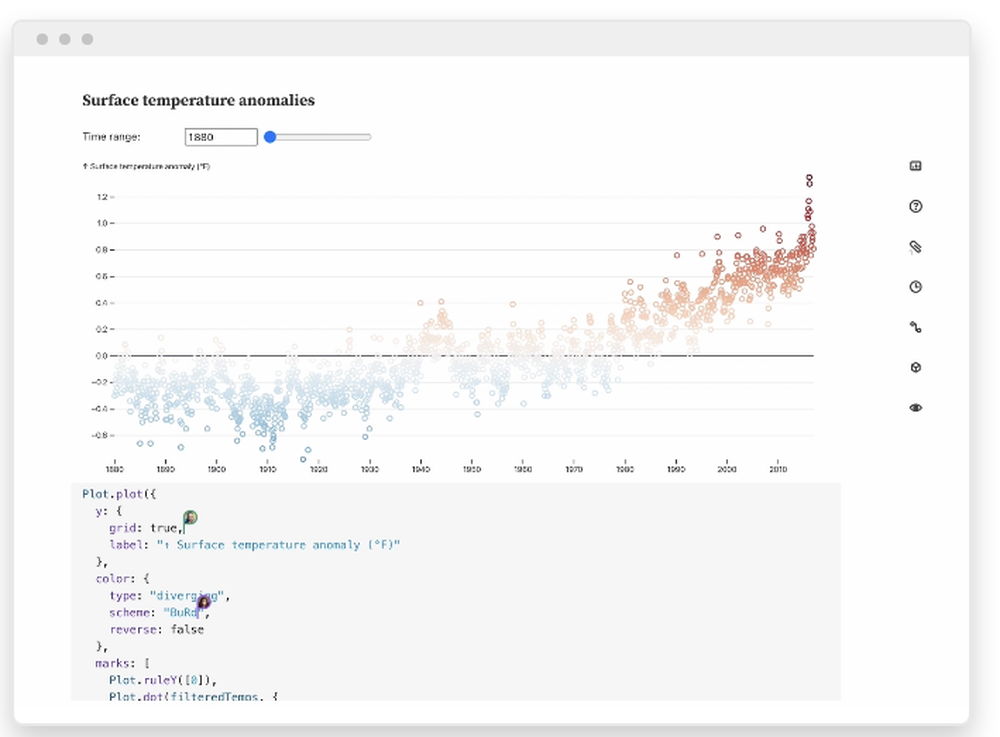Click the purple collaborator avatar near "diverging"
1000x737 pixels.
(x=204, y=601)
